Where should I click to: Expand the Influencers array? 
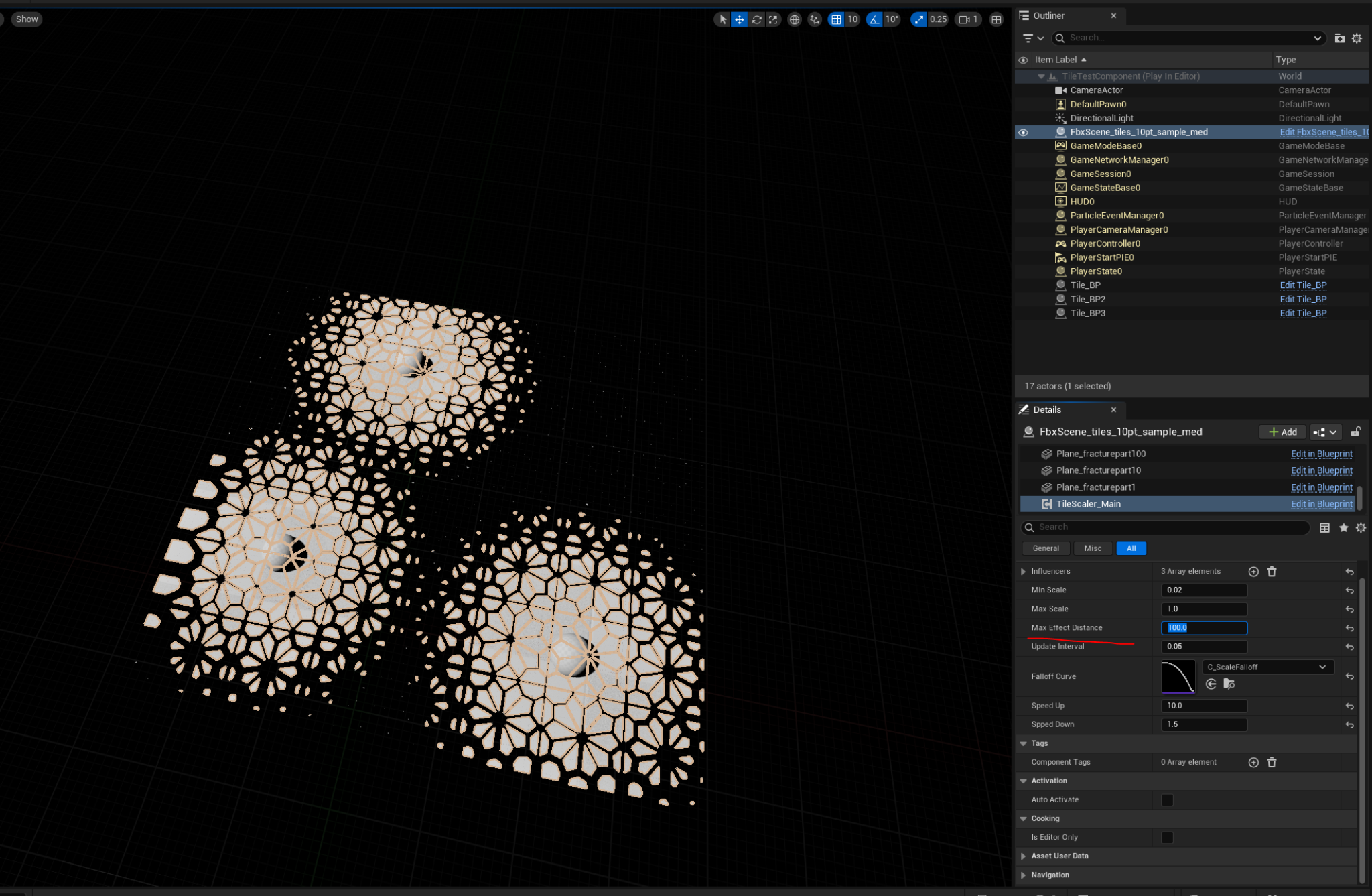pos(1023,572)
